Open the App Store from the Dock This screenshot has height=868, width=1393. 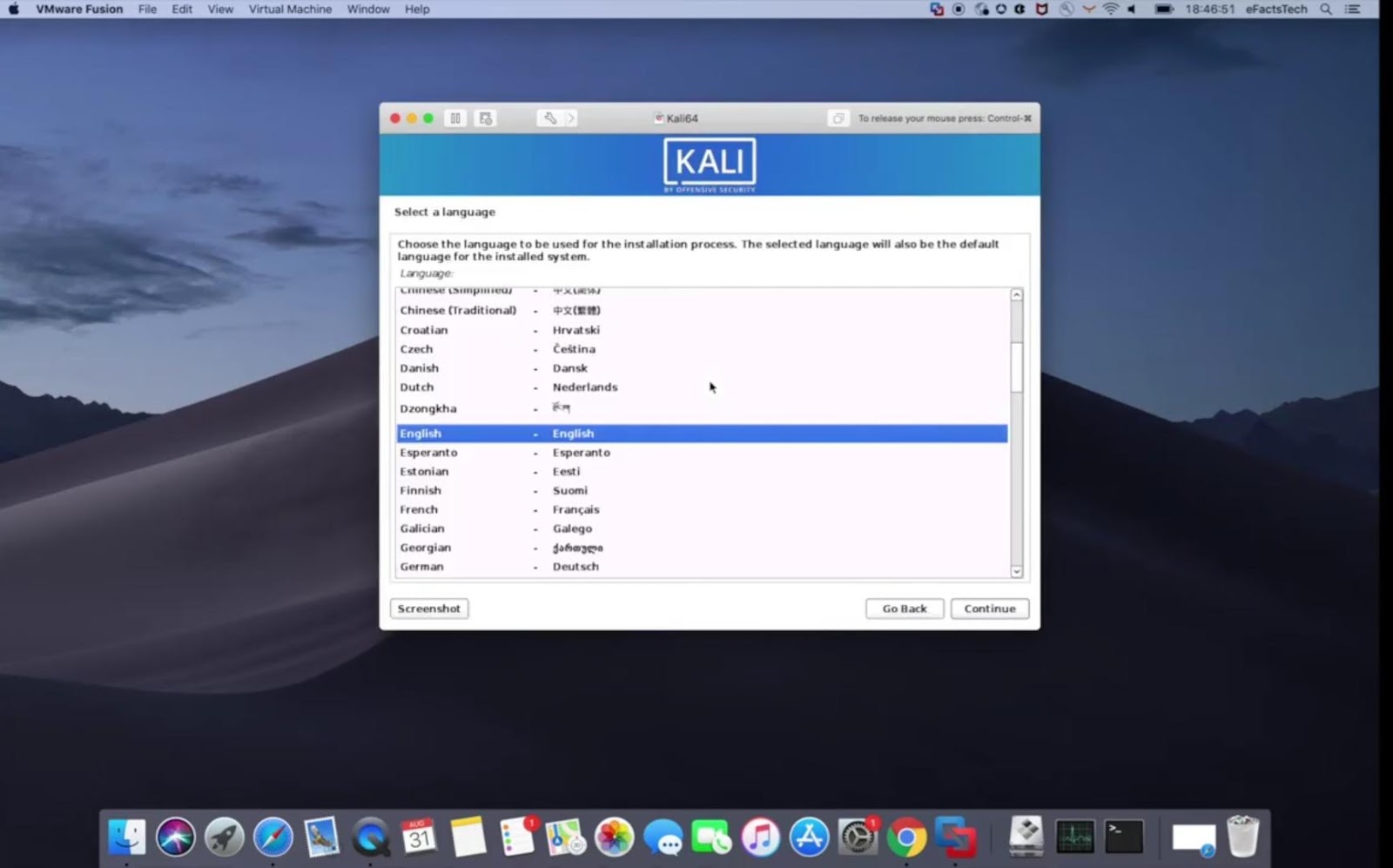(x=810, y=838)
